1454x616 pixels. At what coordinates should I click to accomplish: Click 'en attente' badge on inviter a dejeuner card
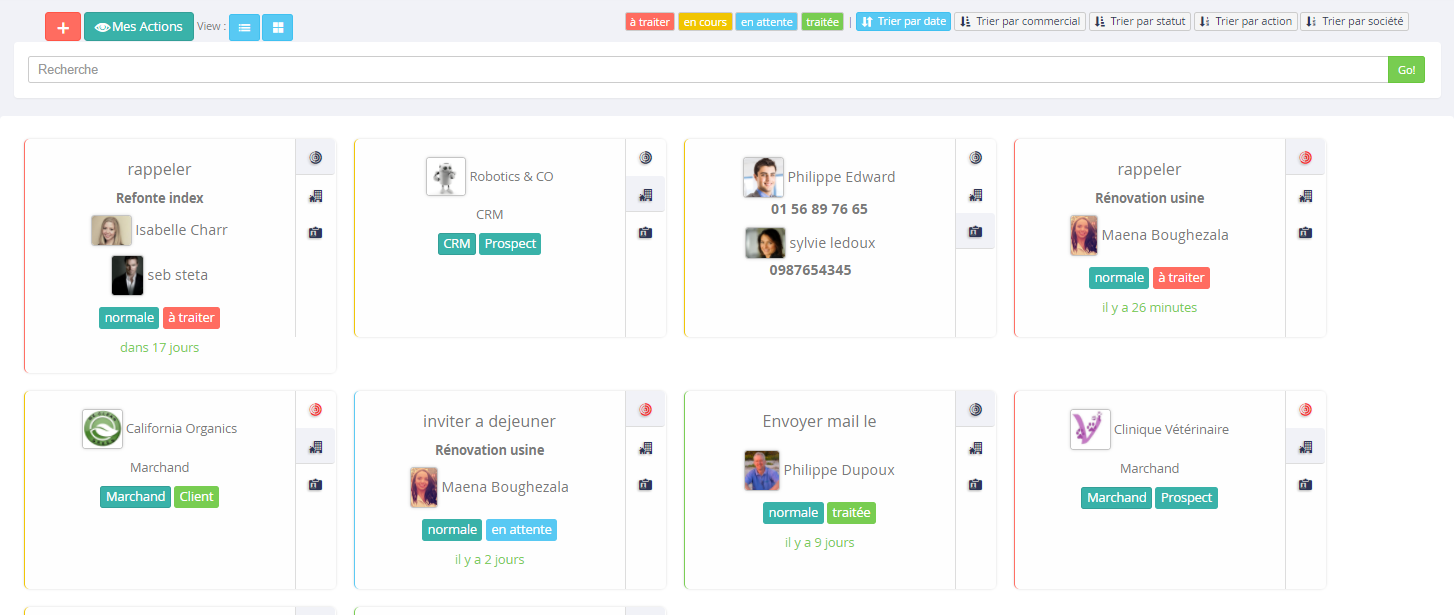pyautogui.click(x=521, y=530)
